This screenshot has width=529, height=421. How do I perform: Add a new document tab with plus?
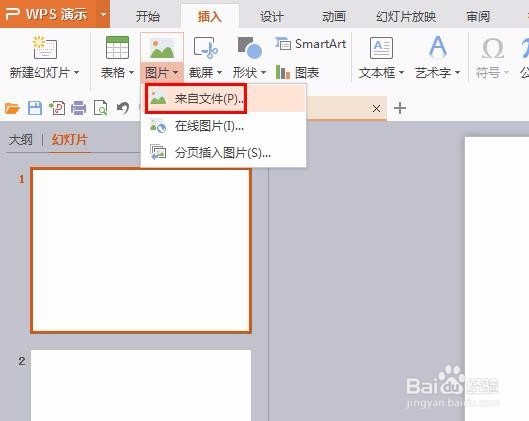pyautogui.click(x=400, y=108)
